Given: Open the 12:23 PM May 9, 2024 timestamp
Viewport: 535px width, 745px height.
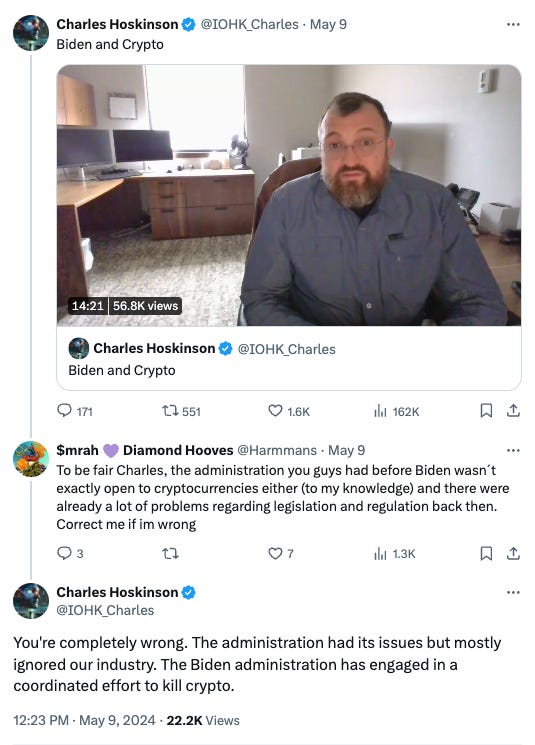Looking at the screenshot, I should click(84, 720).
